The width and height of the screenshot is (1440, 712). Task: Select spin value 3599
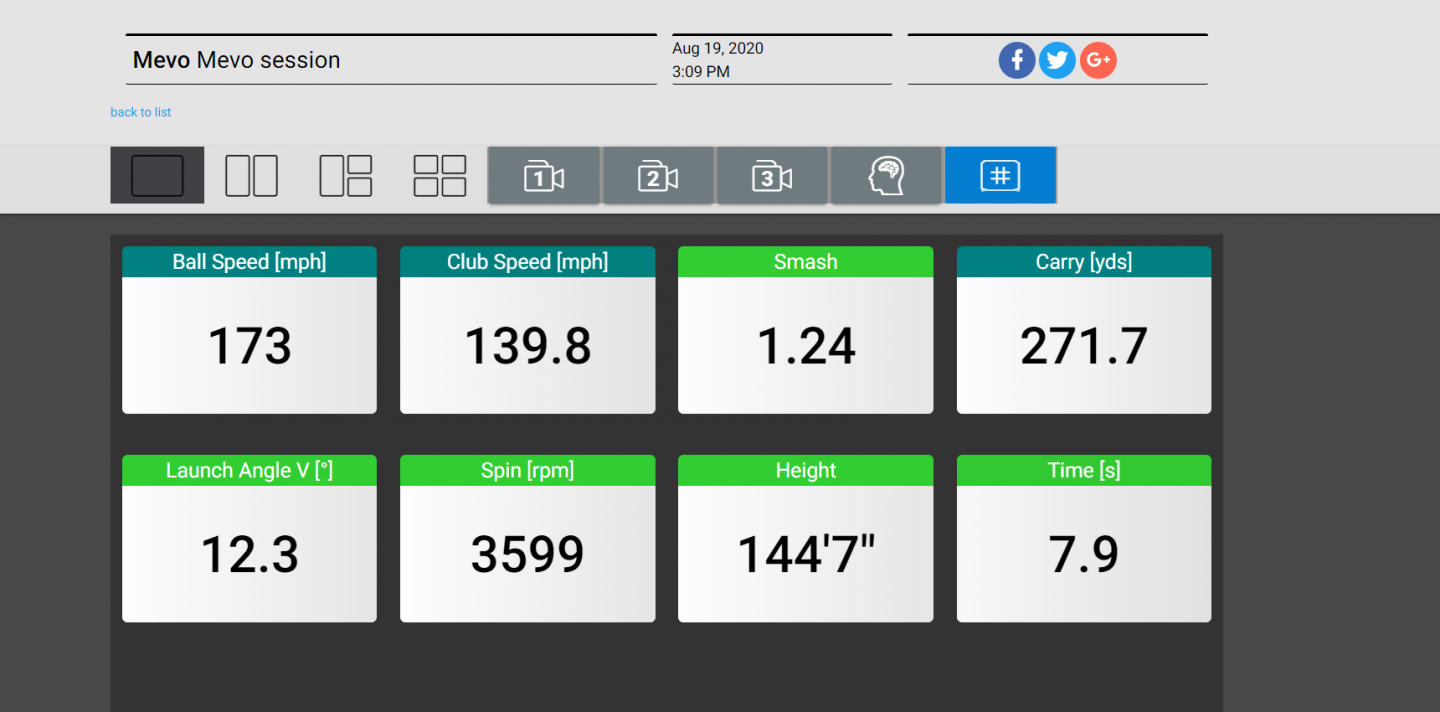coord(527,554)
